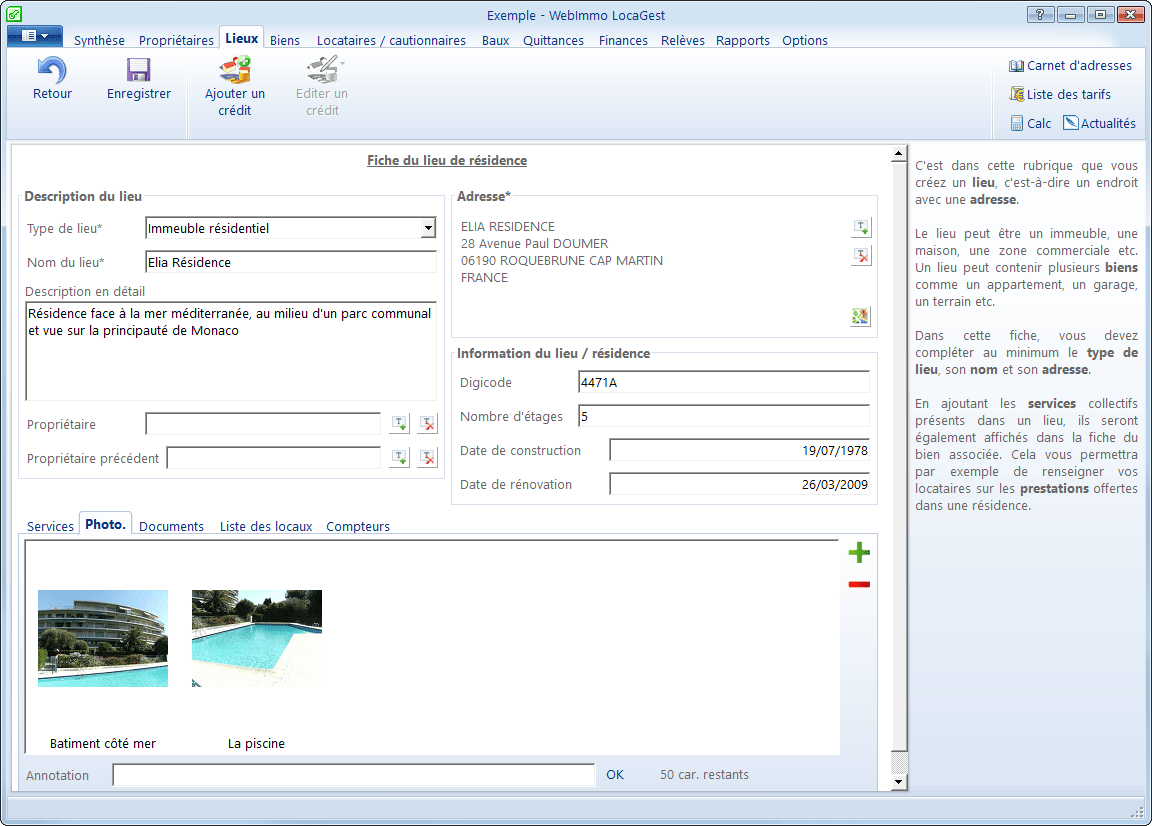Open the application menu button dropdown
This screenshot has width=1152, height=826.
point(35,36)
